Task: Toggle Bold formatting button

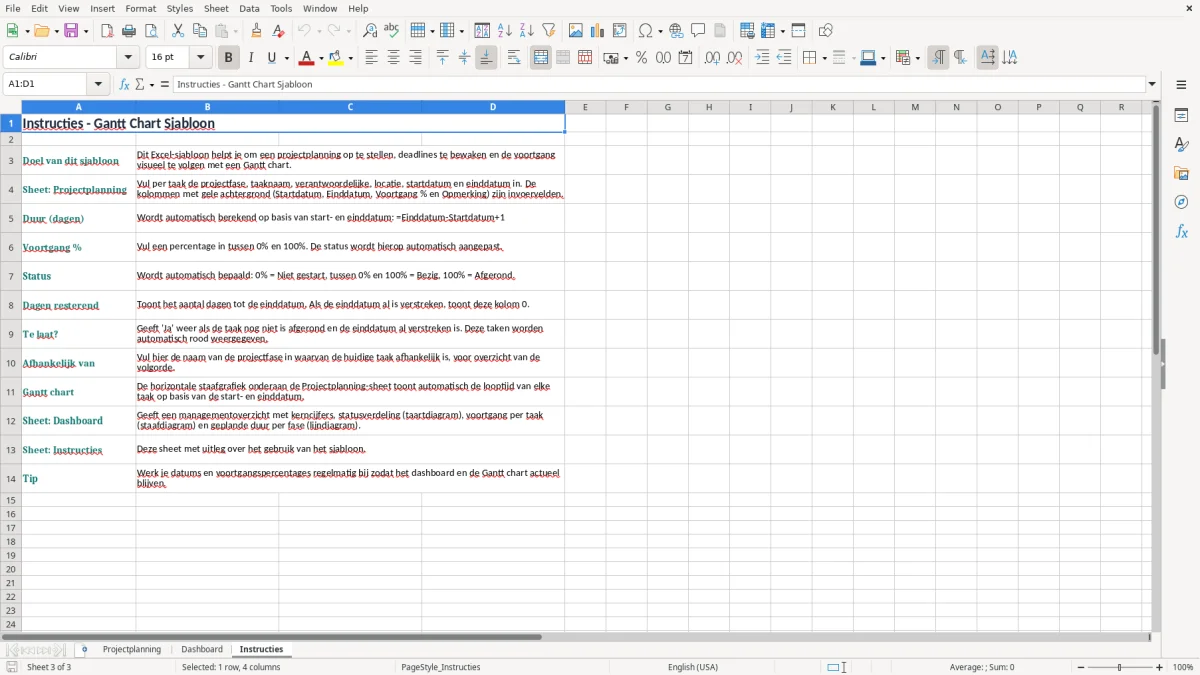Action: (x=229, y=58)
